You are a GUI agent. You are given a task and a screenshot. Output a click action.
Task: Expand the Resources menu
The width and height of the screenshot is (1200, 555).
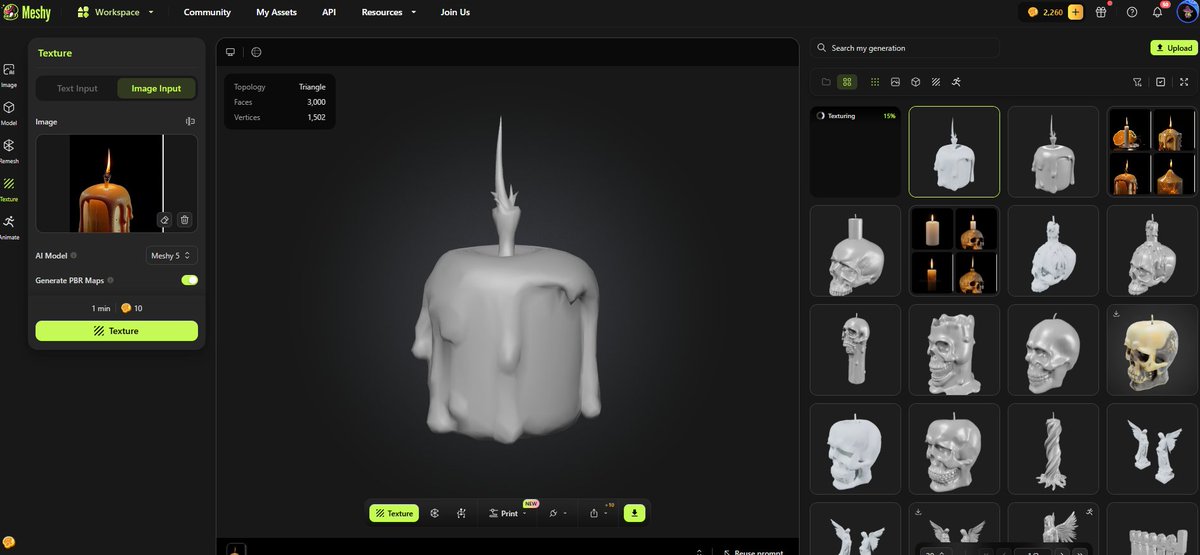388,12
